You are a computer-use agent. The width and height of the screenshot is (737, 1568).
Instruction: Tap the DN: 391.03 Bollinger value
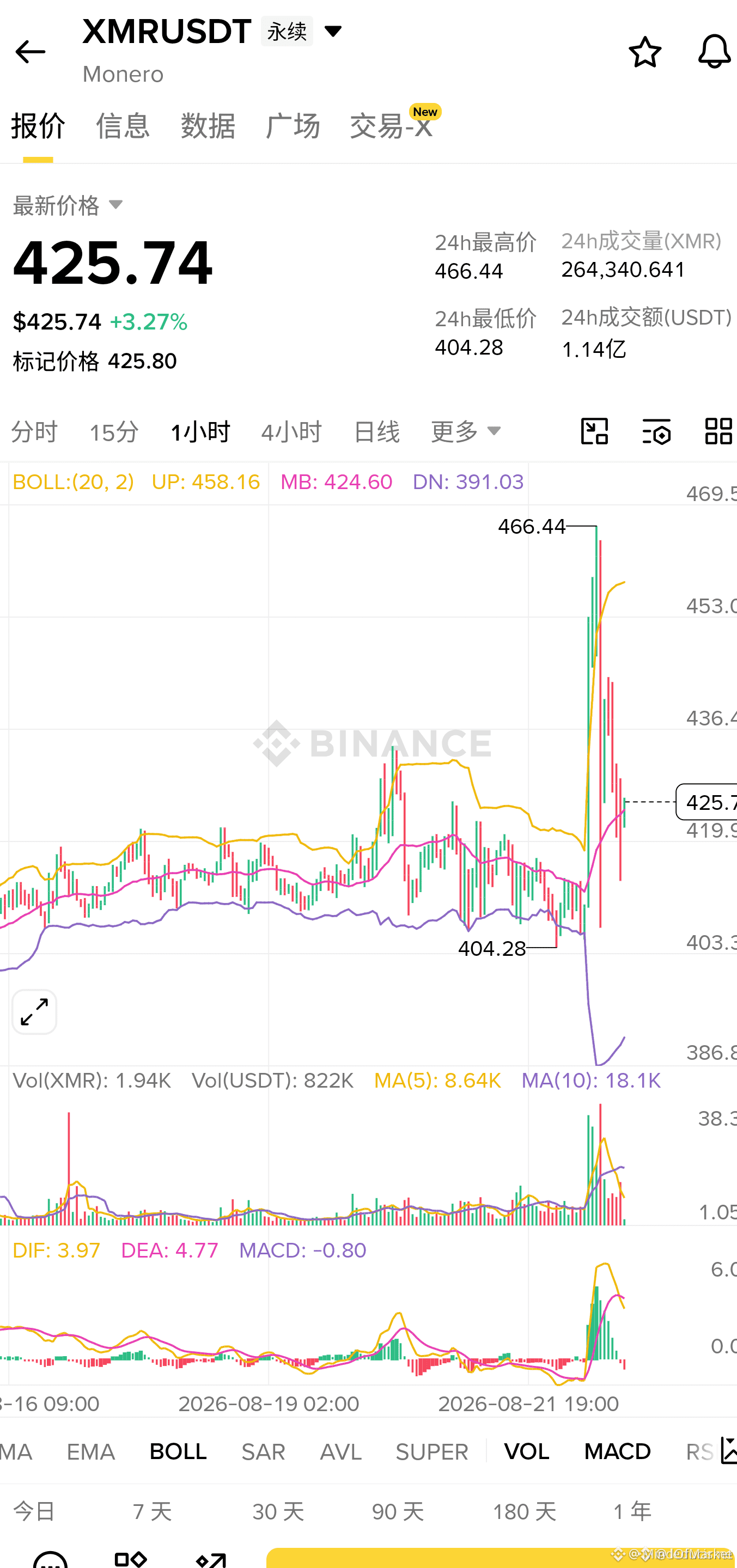468,482
